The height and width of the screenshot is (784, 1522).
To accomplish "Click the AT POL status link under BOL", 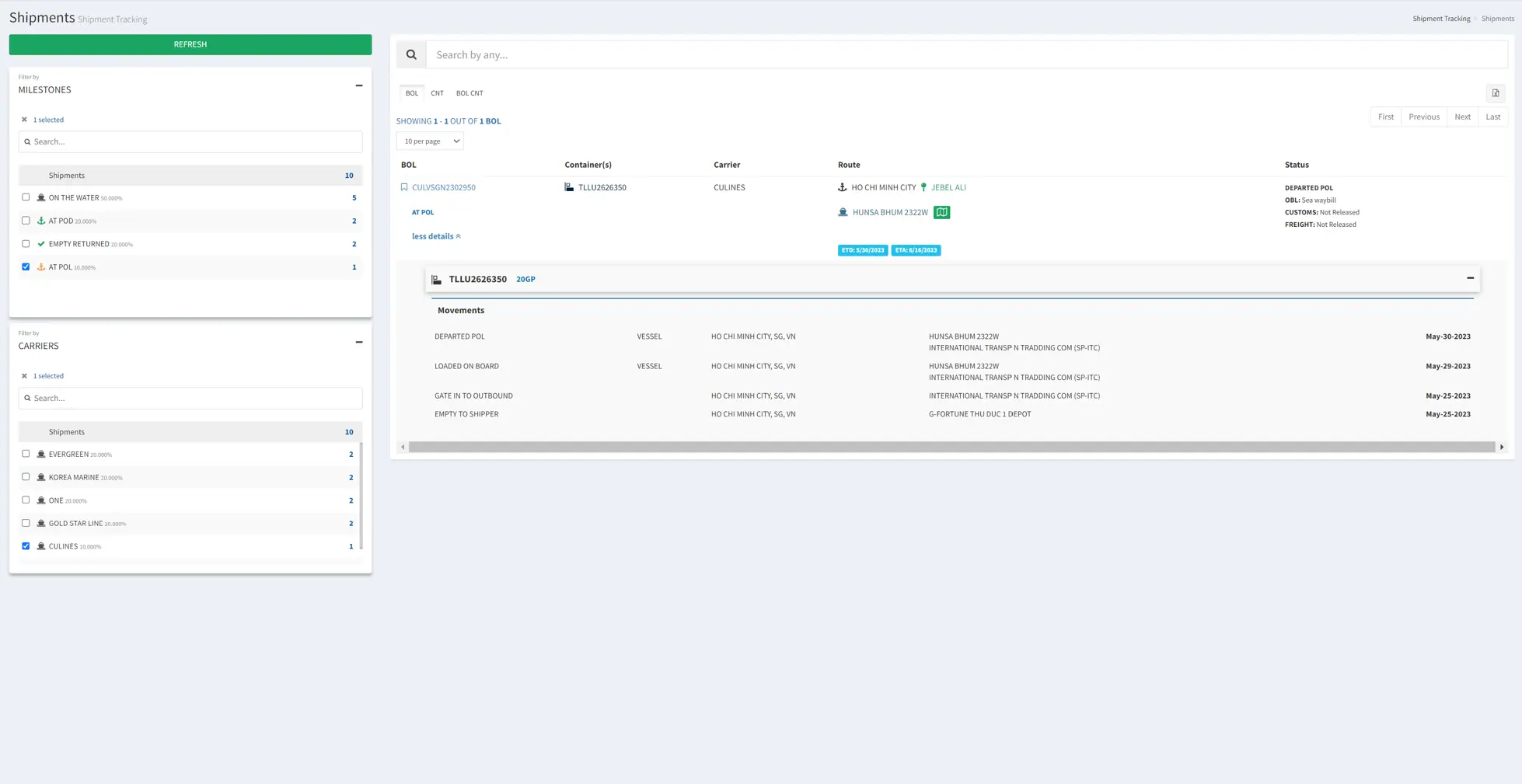I will click(423, 212).
